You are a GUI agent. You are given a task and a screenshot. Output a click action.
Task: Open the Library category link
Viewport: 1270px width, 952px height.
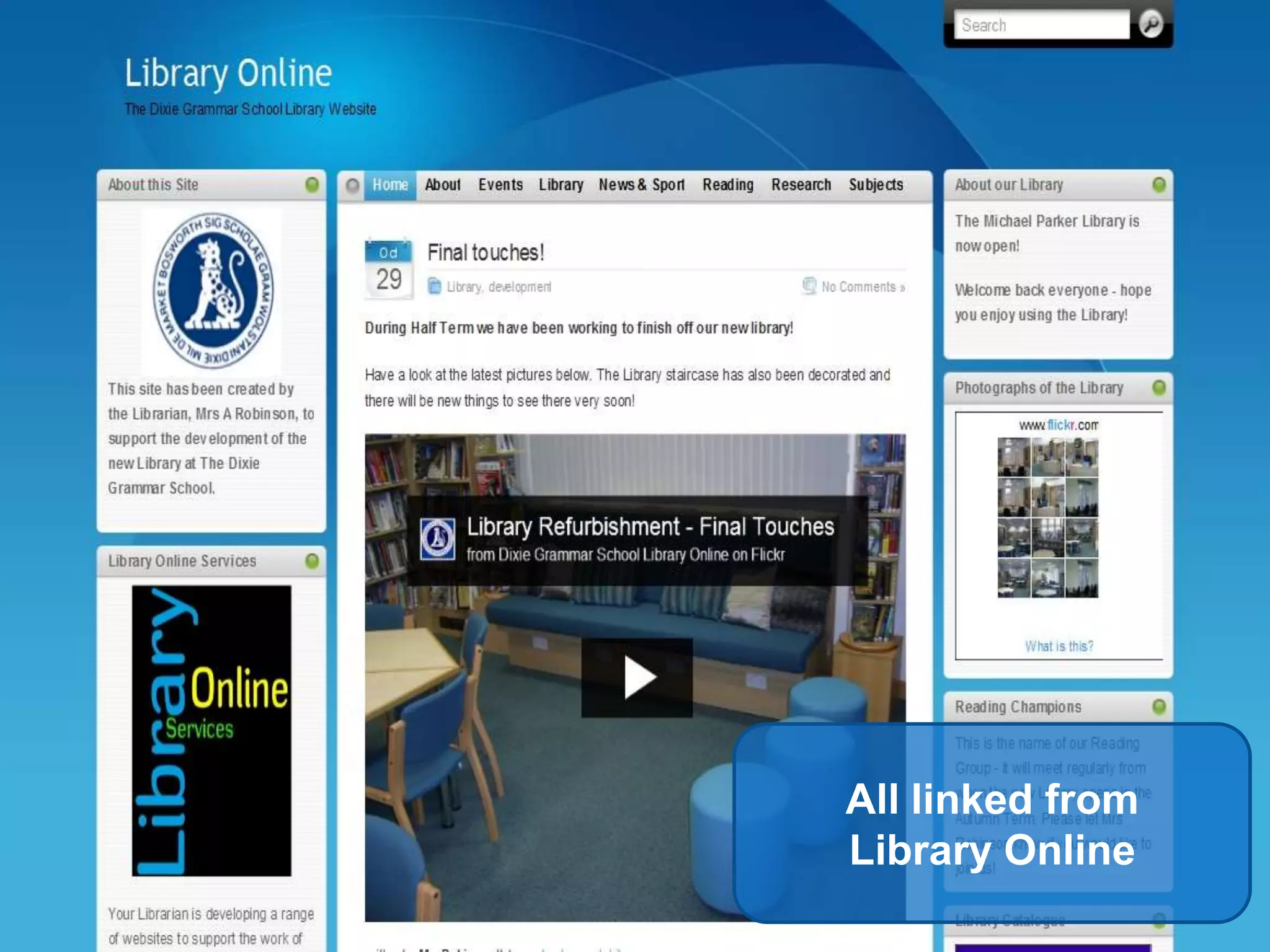pos(464,287)
